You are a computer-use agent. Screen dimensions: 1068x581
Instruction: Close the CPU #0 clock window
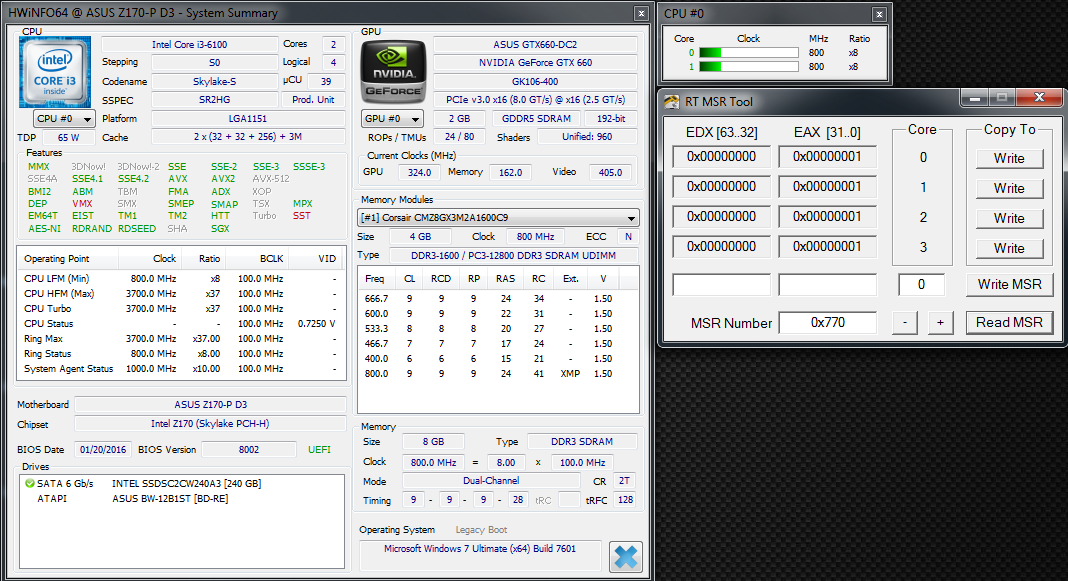pyautogui.click(x=878, y=14)
